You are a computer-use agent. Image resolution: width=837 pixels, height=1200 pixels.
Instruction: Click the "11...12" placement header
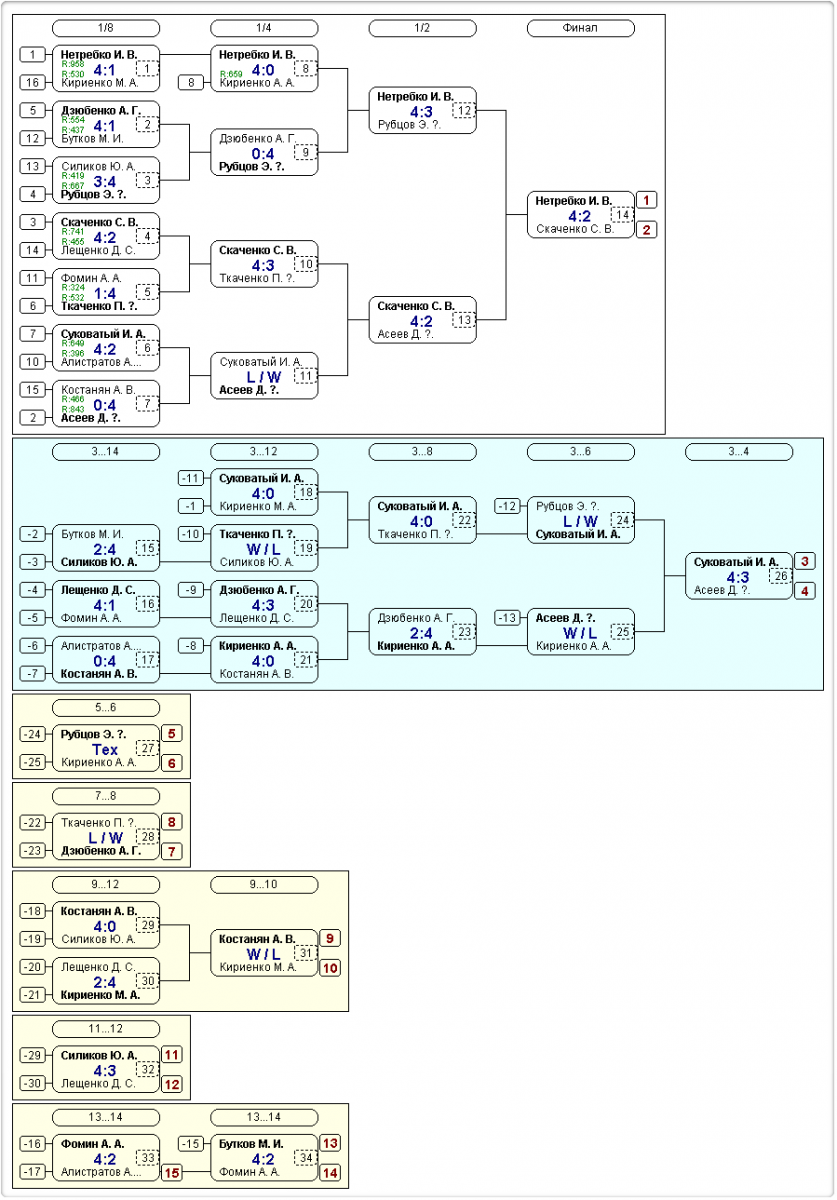coord(105,1028)
